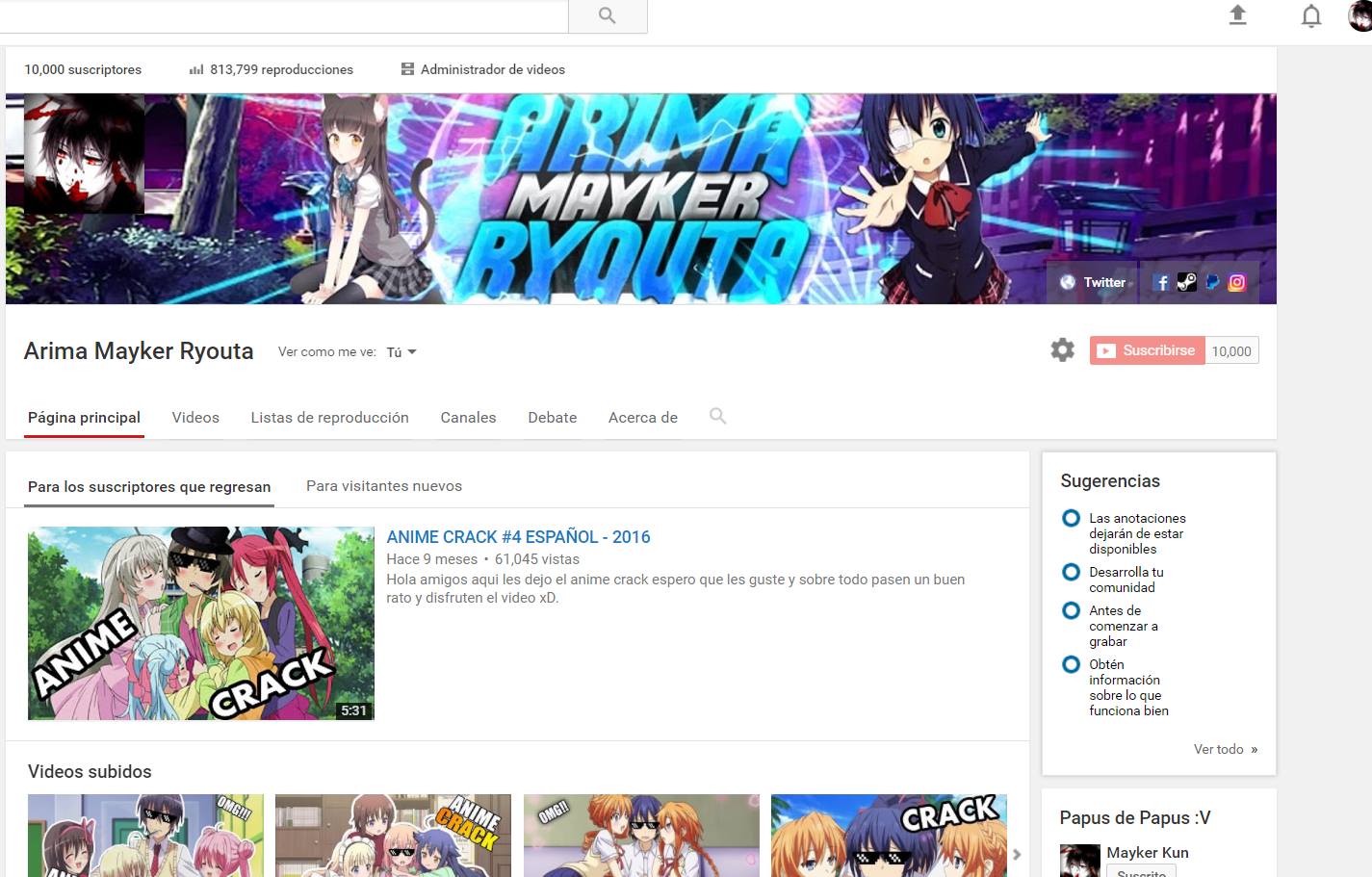
Task: Open uploaded thumbnail with pink-haired girl
Action: coord(145,836)
